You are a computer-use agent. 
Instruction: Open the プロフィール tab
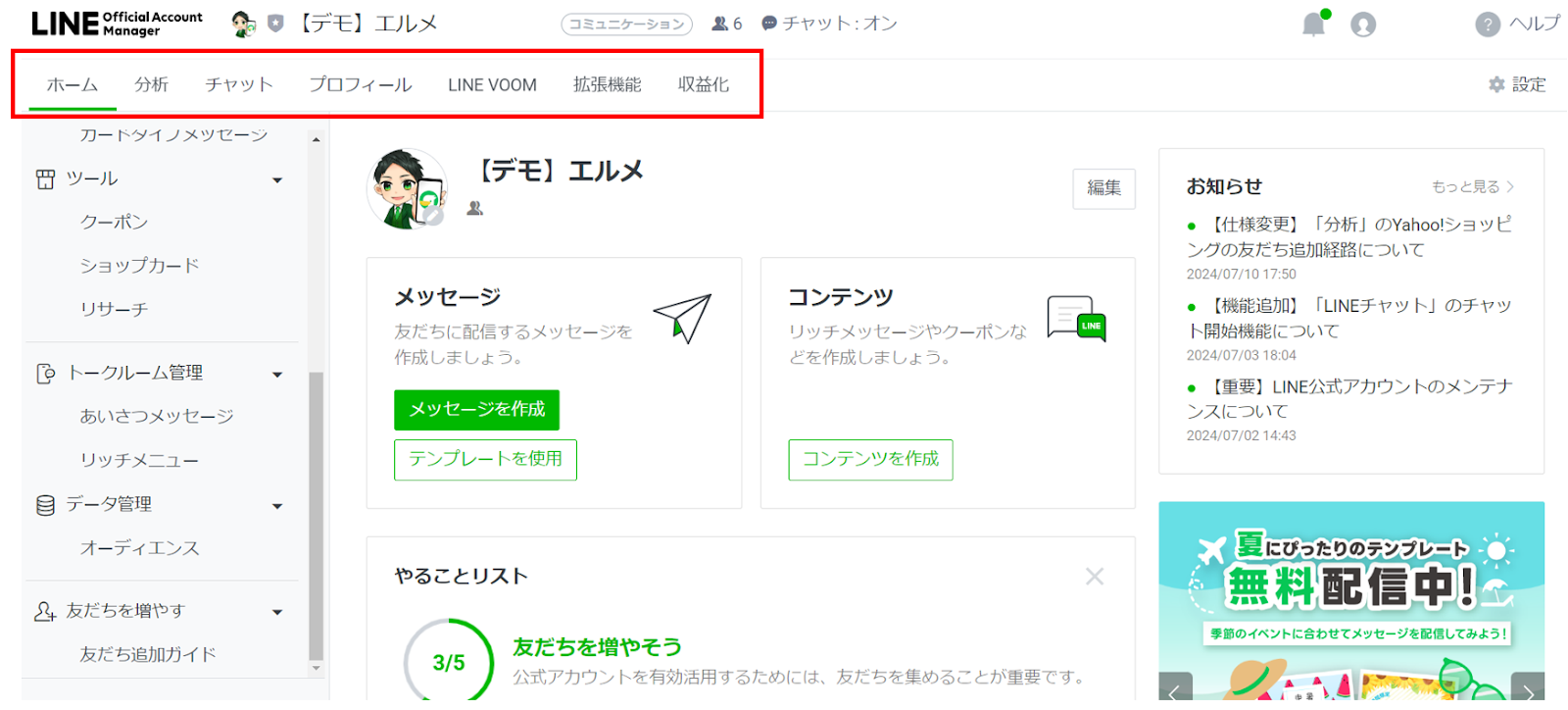click(361, 85)
